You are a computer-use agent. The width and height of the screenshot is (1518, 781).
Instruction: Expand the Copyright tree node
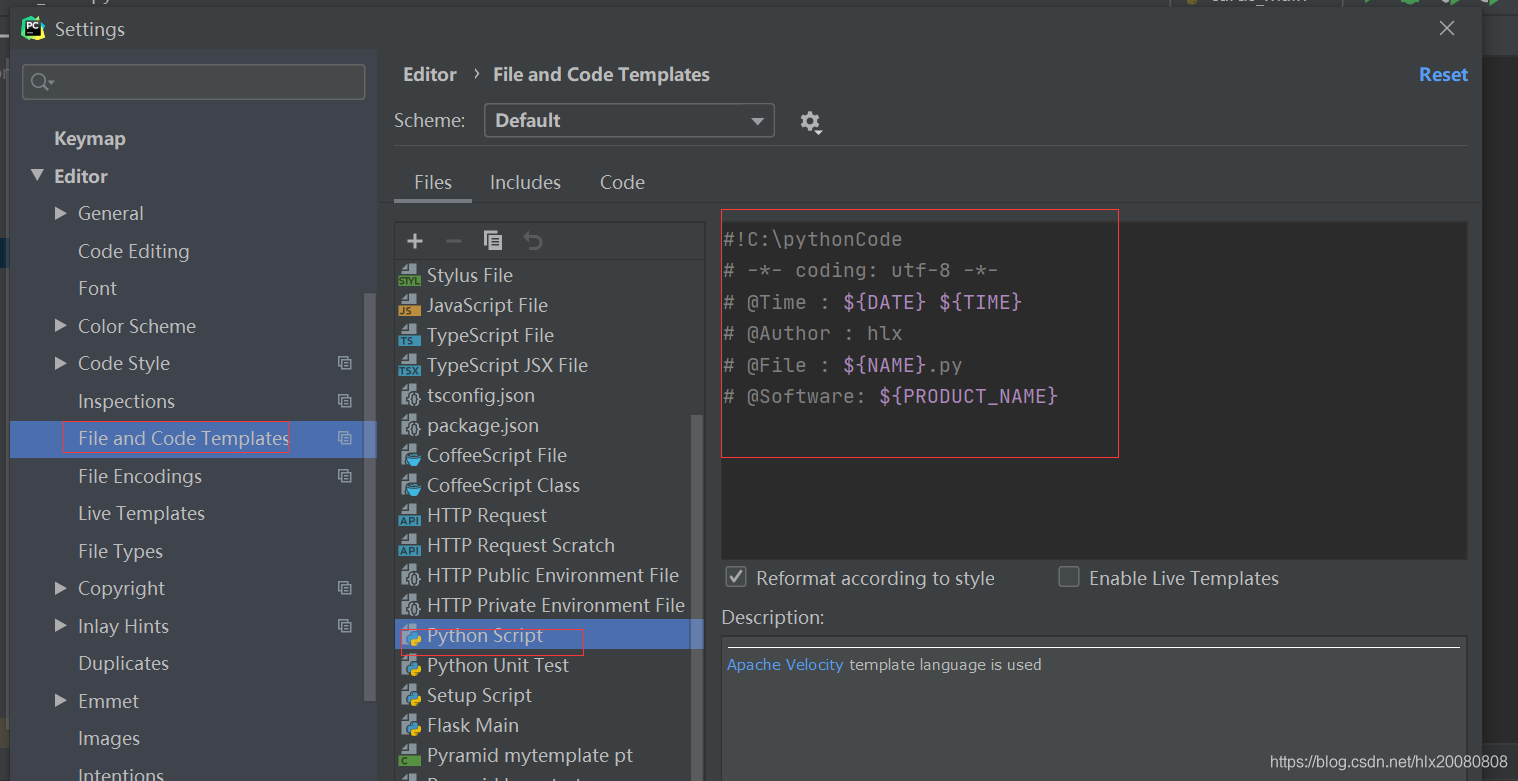tap(61, 588)
